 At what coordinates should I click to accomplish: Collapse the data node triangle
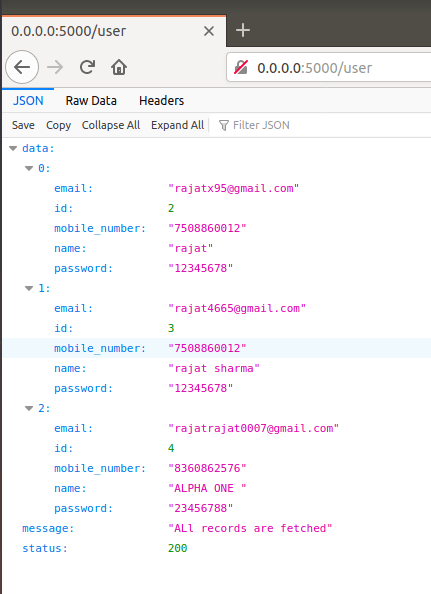(13, 148)
